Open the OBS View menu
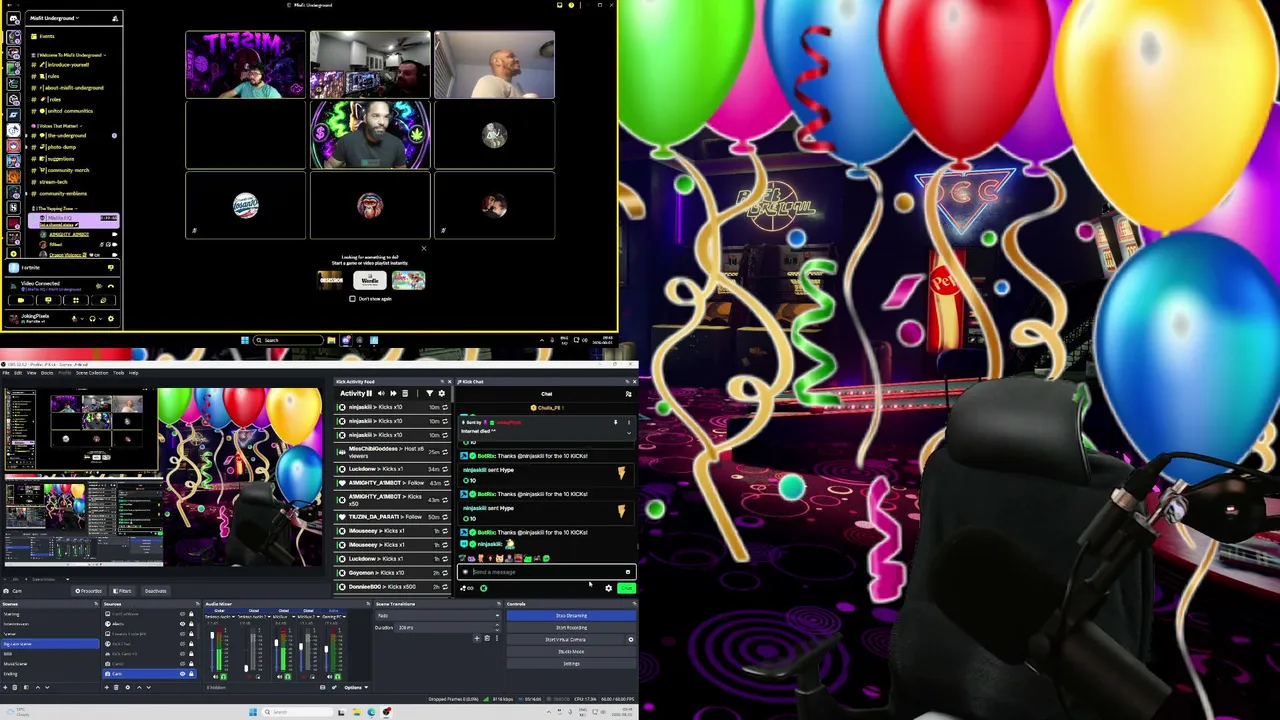 pos(31,373)
